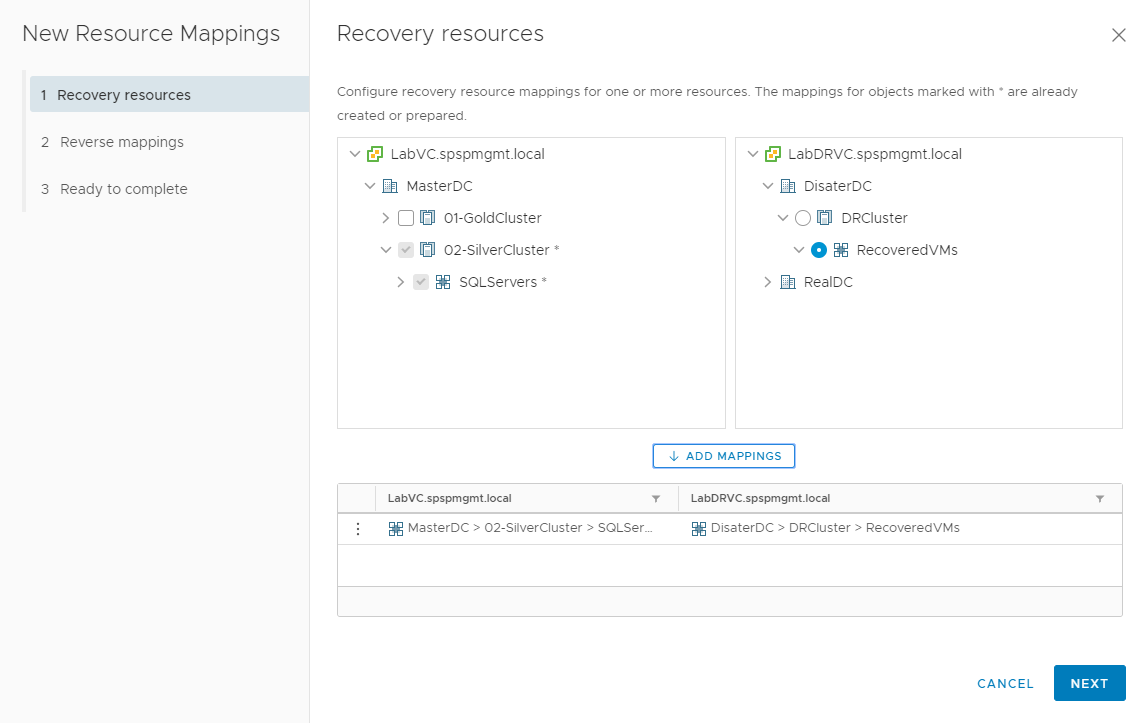Viewport: 1147px width, 723px height.
Task: Collapse the DisaterDC datacenter node
Action: point(768,186)
